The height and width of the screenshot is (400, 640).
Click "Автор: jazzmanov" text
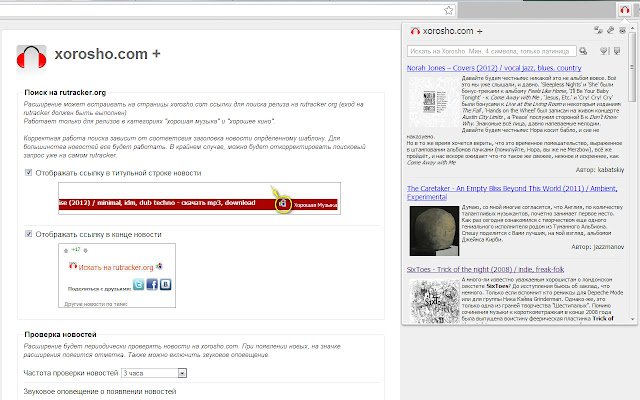point(597,247)
